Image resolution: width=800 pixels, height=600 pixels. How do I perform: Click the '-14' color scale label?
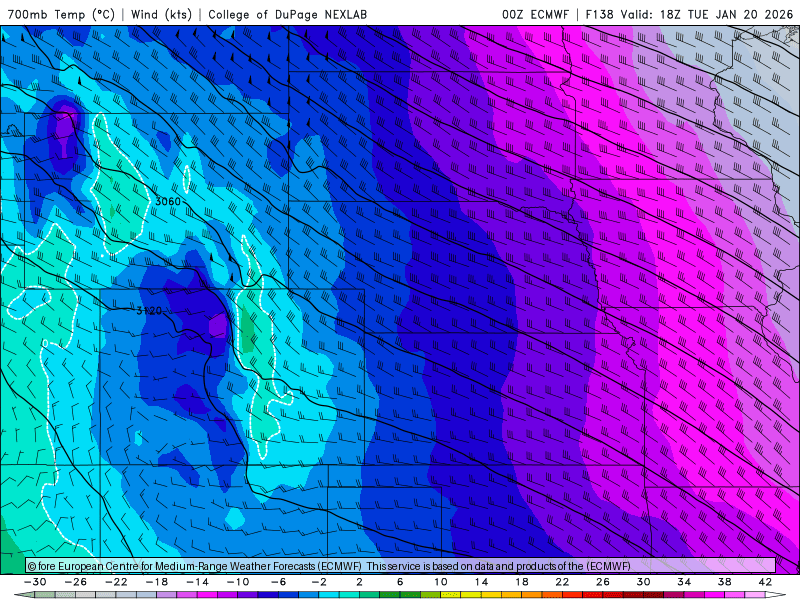click(x=197, y=582)
